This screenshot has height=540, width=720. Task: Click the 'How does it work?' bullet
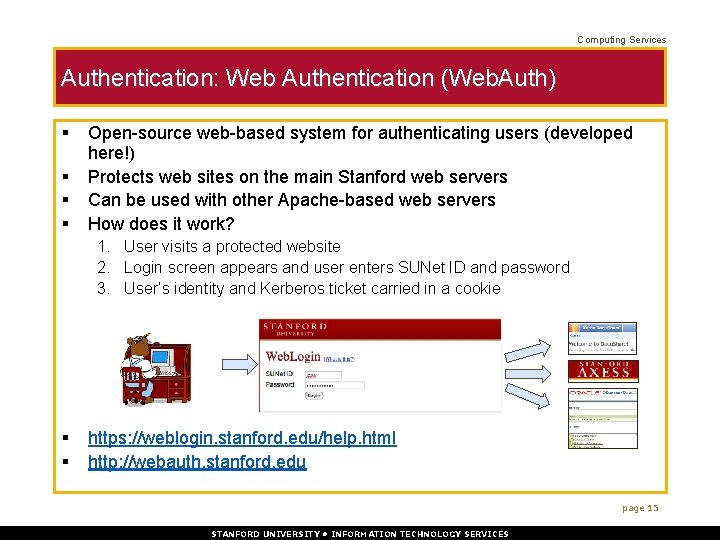161,224
